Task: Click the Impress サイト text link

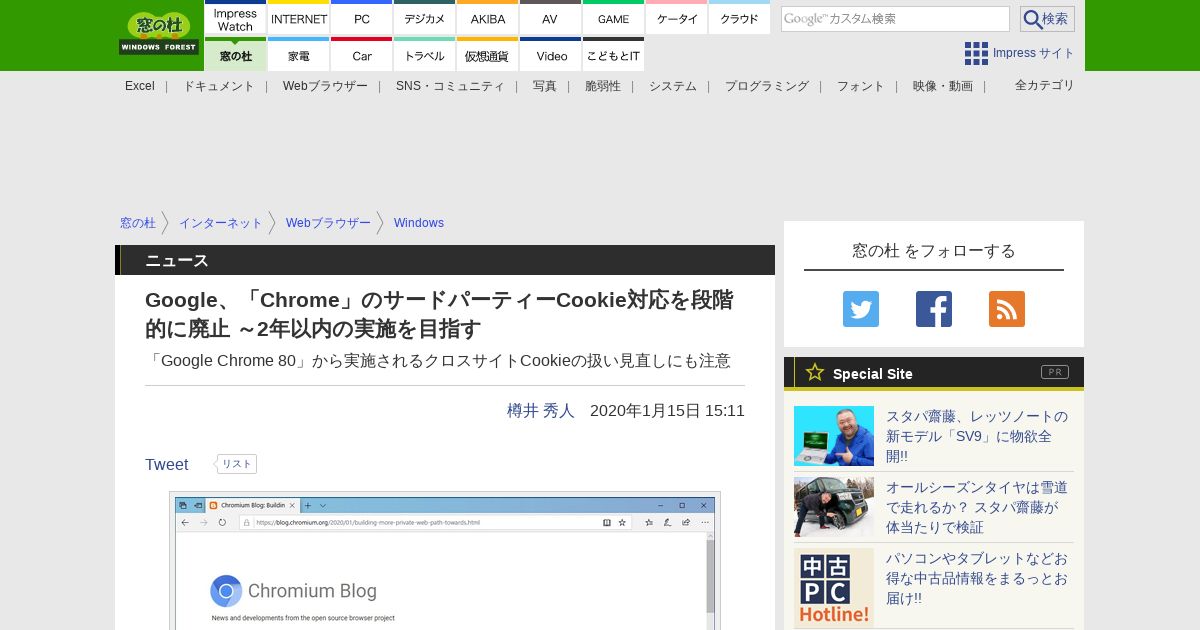Action: click(1034, 53)
